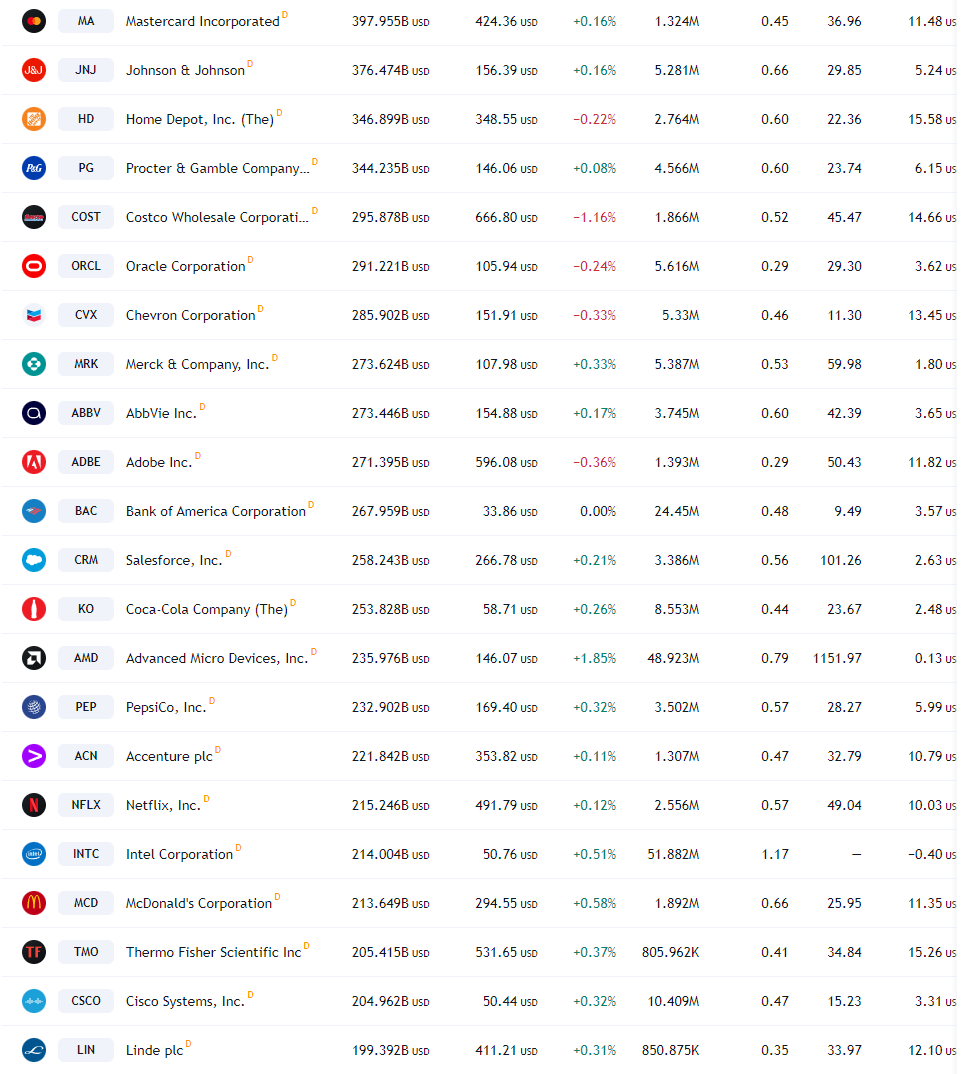
Task: Select the MRK ticker badge
Action: 86,364
